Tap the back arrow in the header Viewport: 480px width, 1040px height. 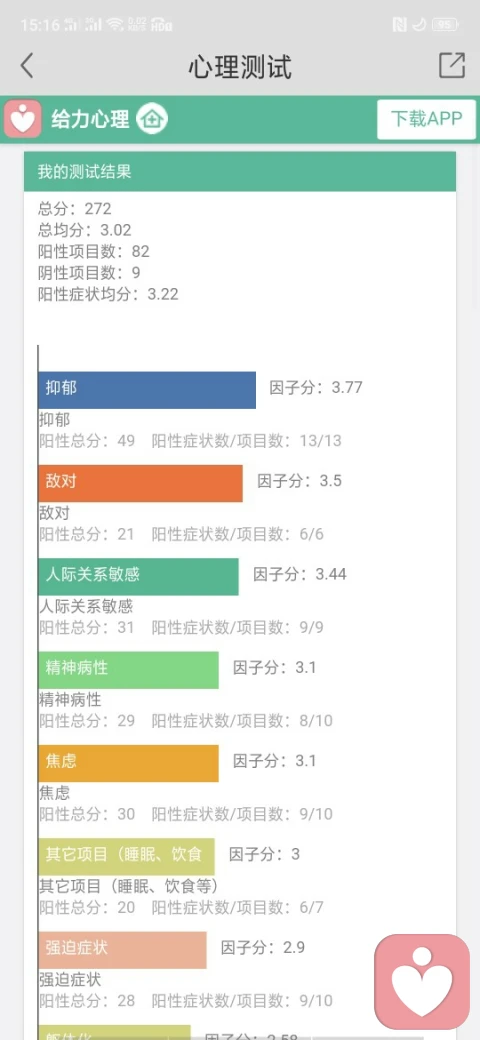click(27, 66)
